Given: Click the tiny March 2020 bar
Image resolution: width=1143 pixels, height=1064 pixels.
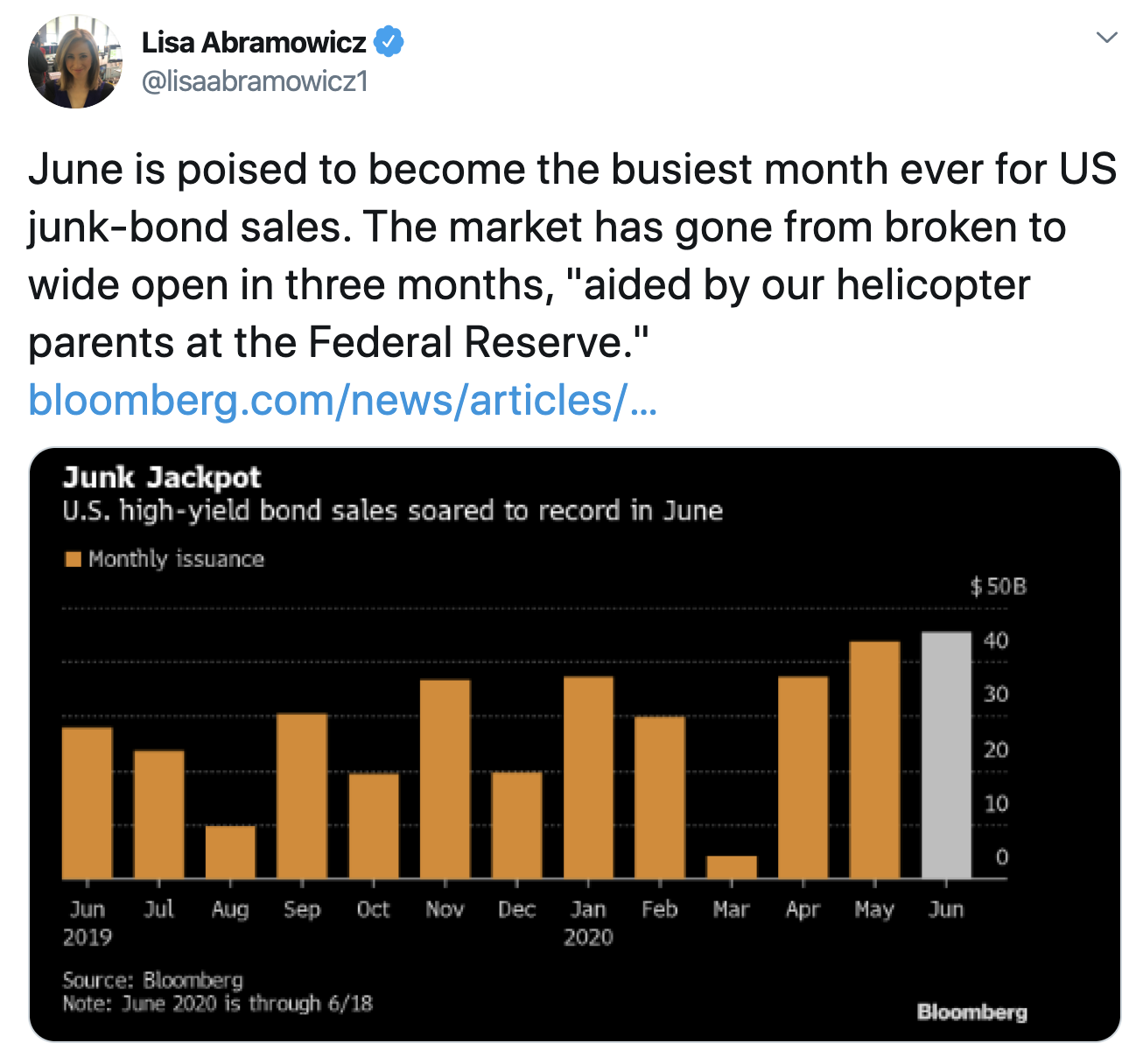Looking at the screenshot, I should coord(732,866).
